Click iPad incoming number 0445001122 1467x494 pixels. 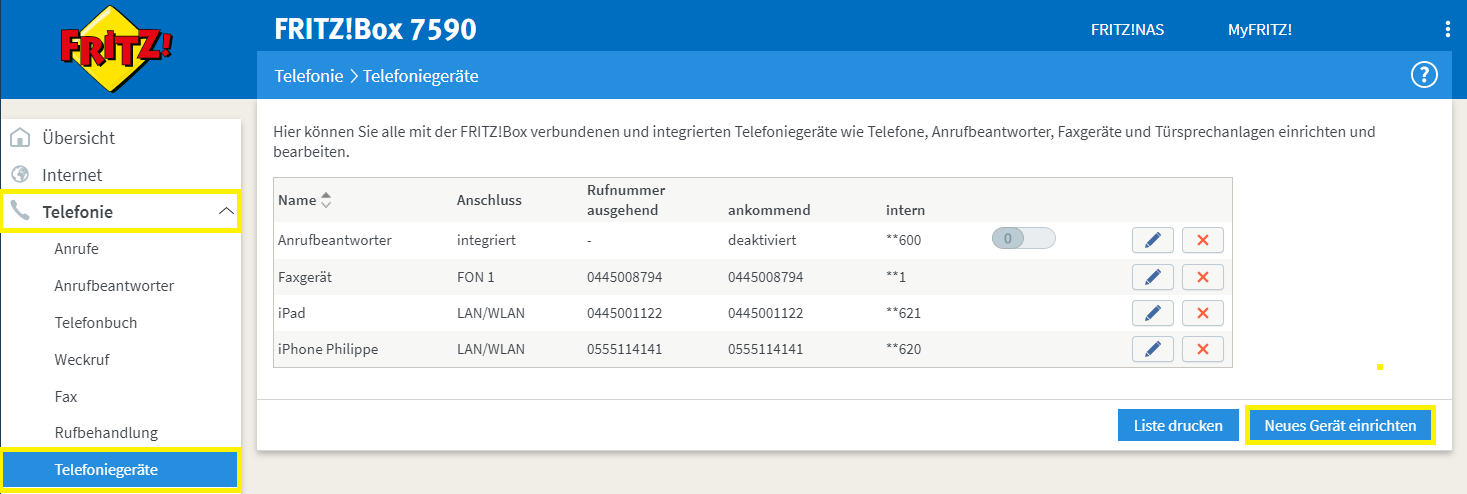click(x=766, y=313)
